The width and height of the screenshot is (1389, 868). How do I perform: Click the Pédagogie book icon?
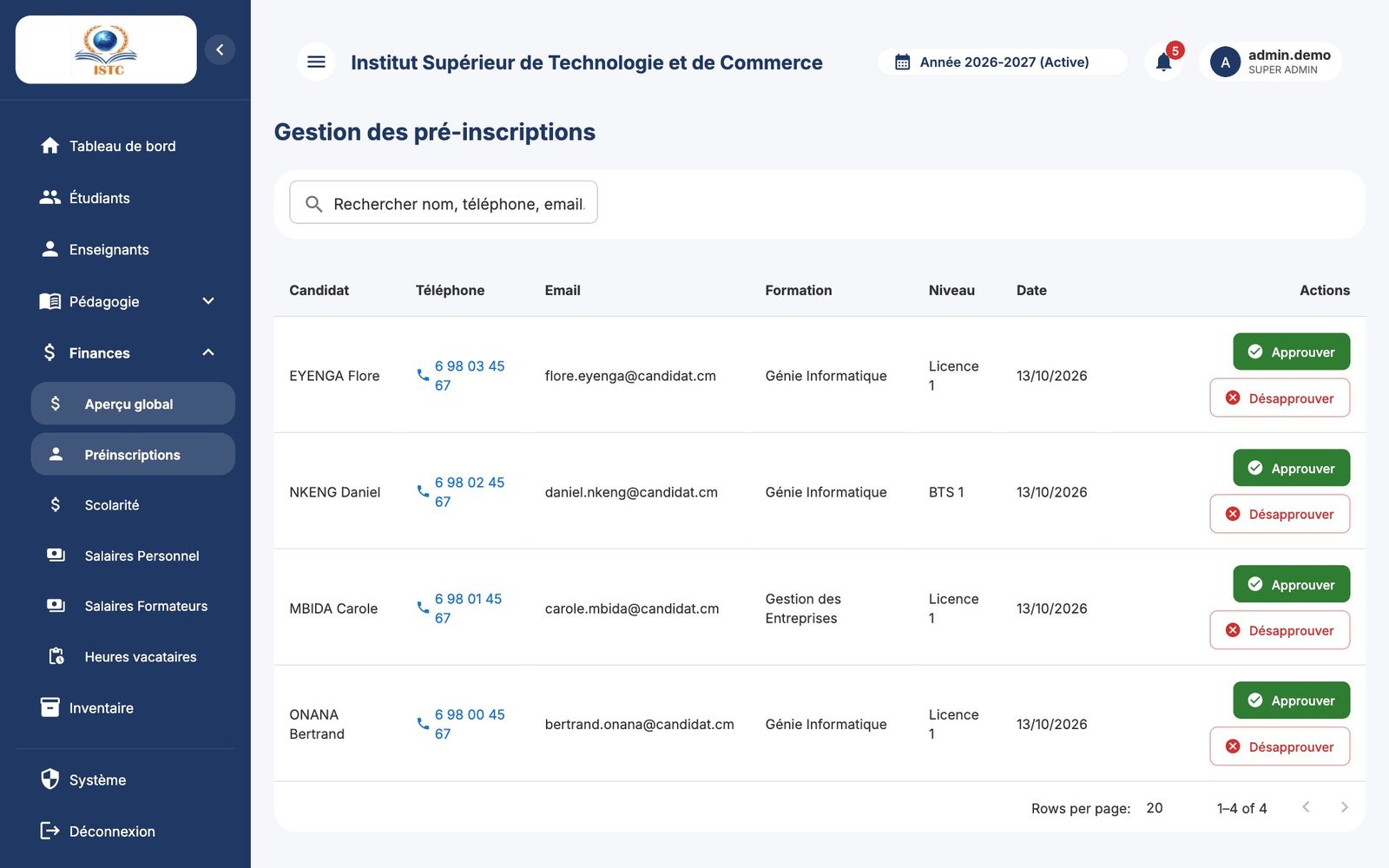pyautogui.click(x=50, y=301)
